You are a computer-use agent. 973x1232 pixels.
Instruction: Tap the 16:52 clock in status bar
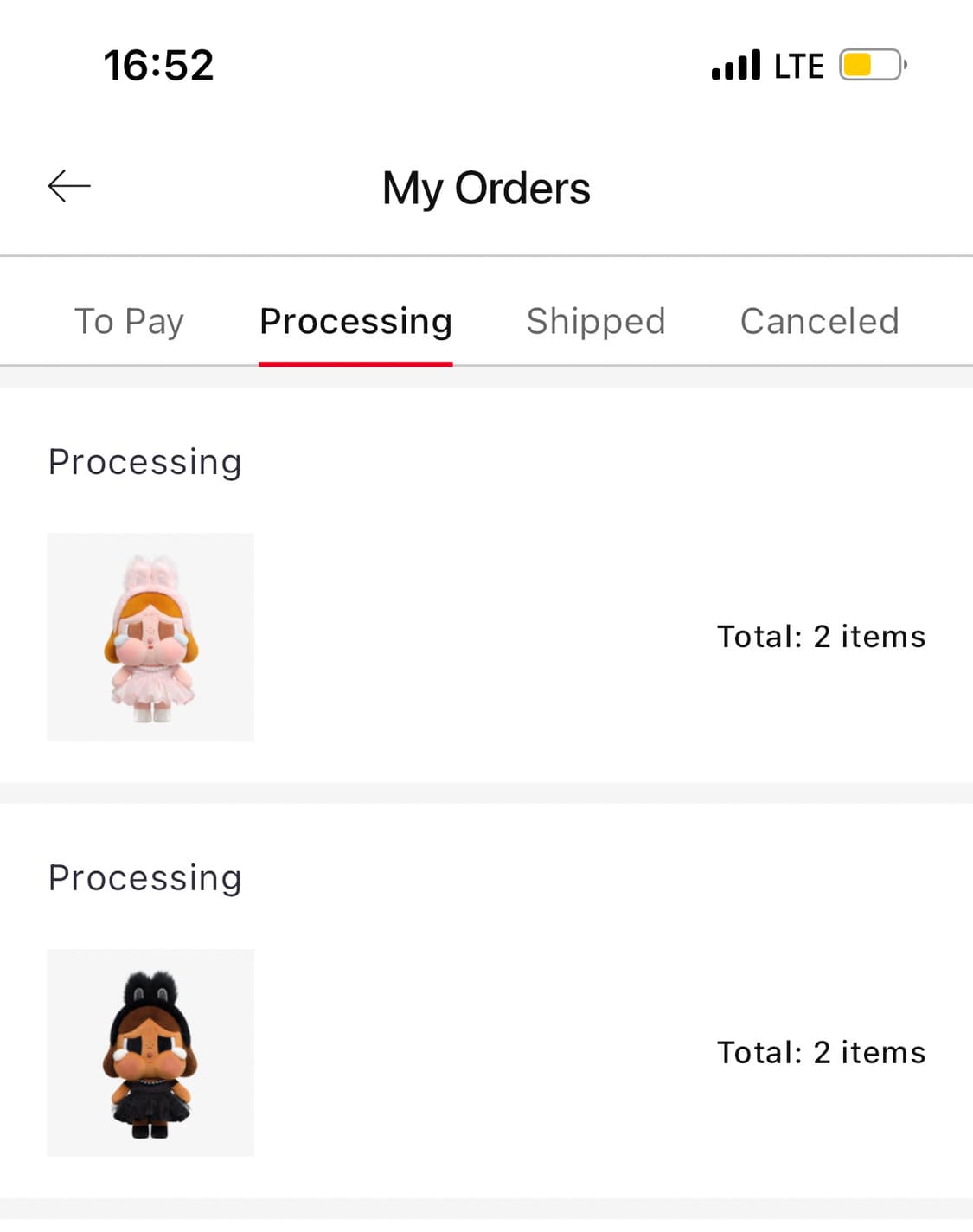[x=158, y=65]
